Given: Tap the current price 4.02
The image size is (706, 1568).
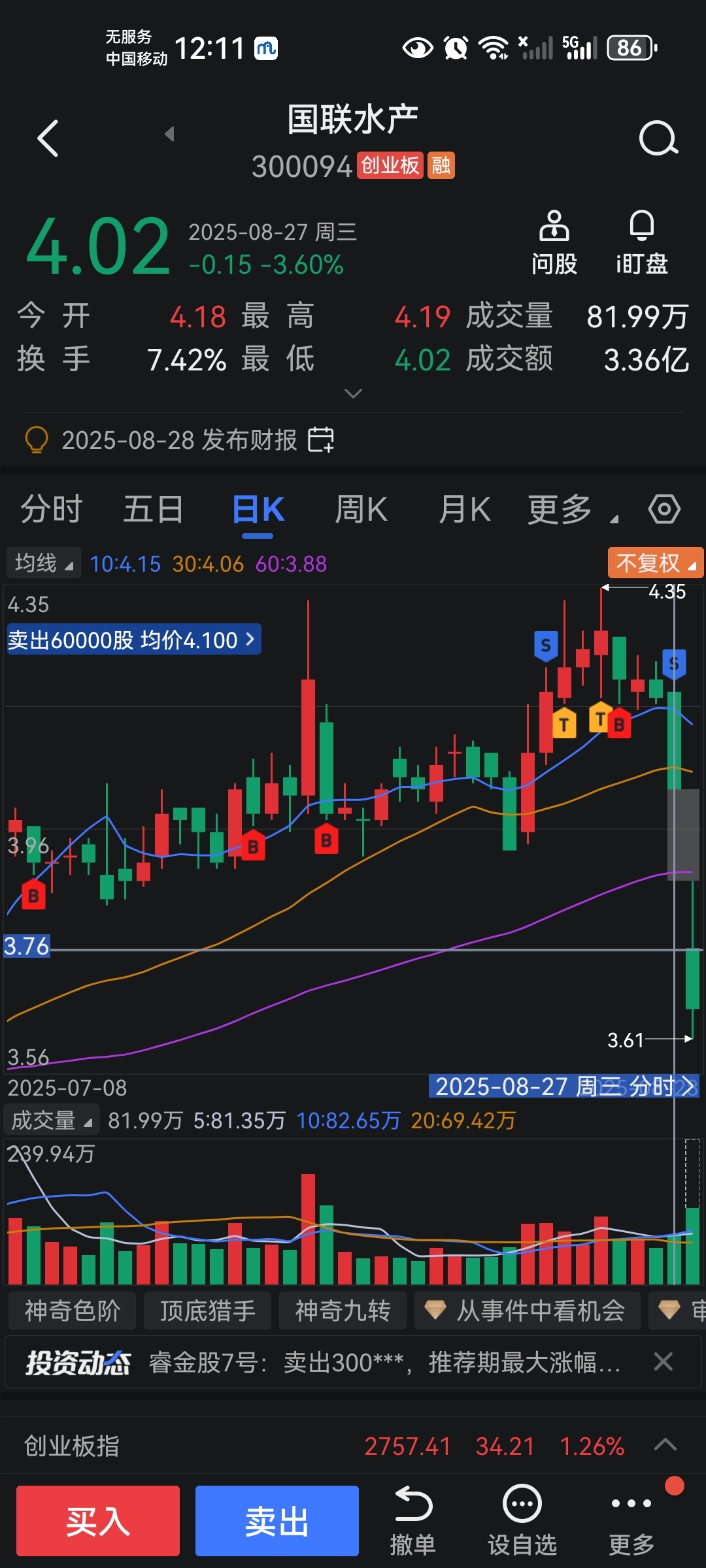Looking at the screenshot, I should 98,247.
